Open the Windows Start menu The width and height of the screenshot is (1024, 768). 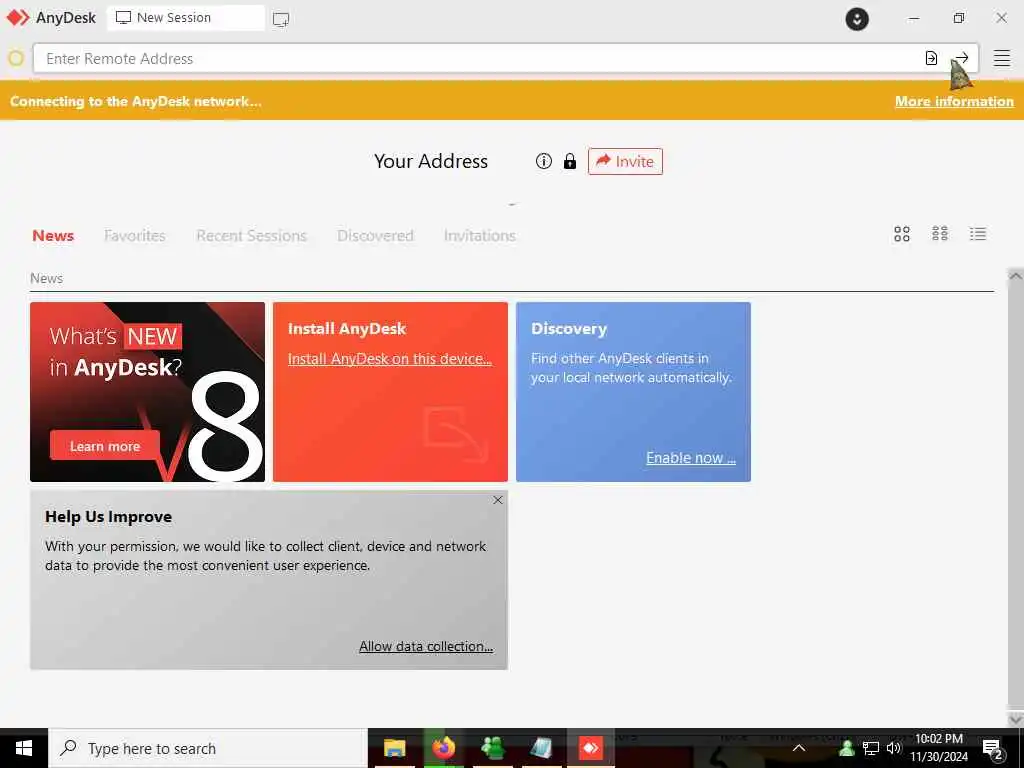(24, 748)
